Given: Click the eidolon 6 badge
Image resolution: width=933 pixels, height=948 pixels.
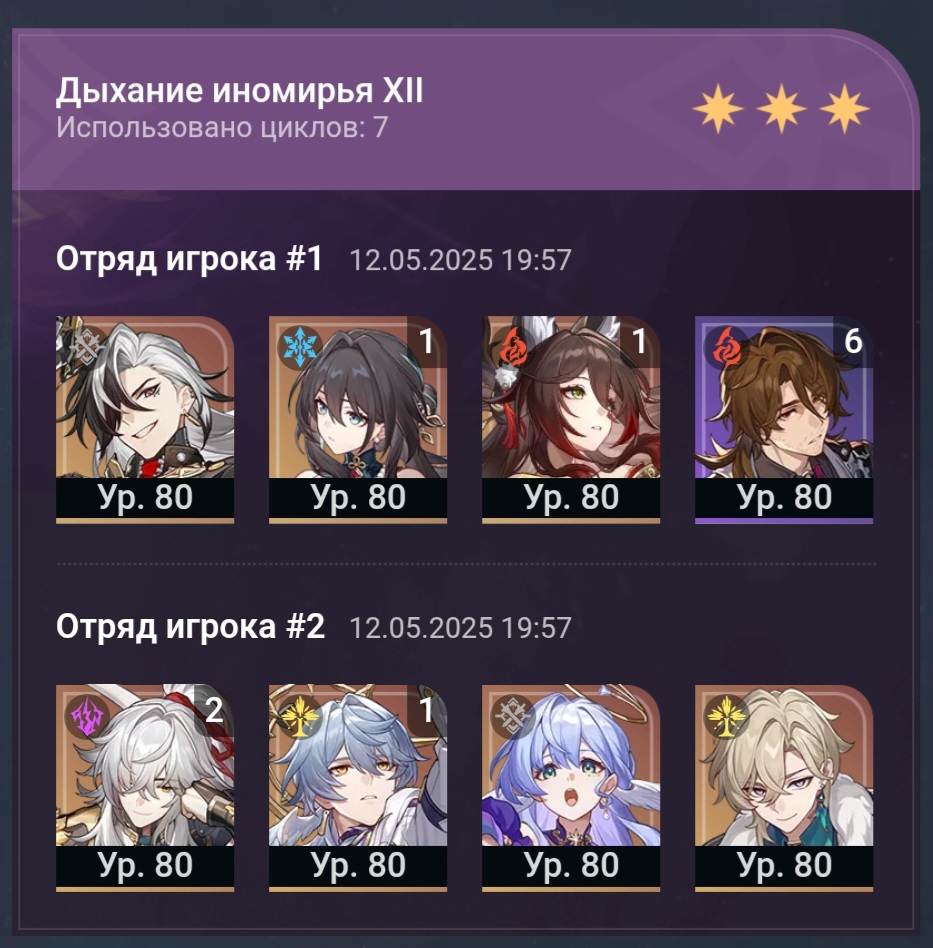Looking at the screenshot, I should coord(853,342).
